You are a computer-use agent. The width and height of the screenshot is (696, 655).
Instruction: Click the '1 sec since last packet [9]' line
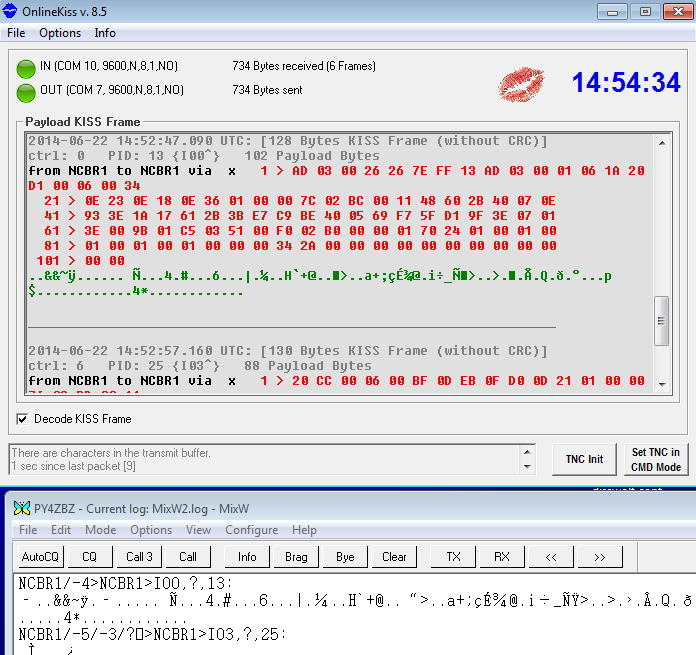pyautogui.click(x=74, y=466)
